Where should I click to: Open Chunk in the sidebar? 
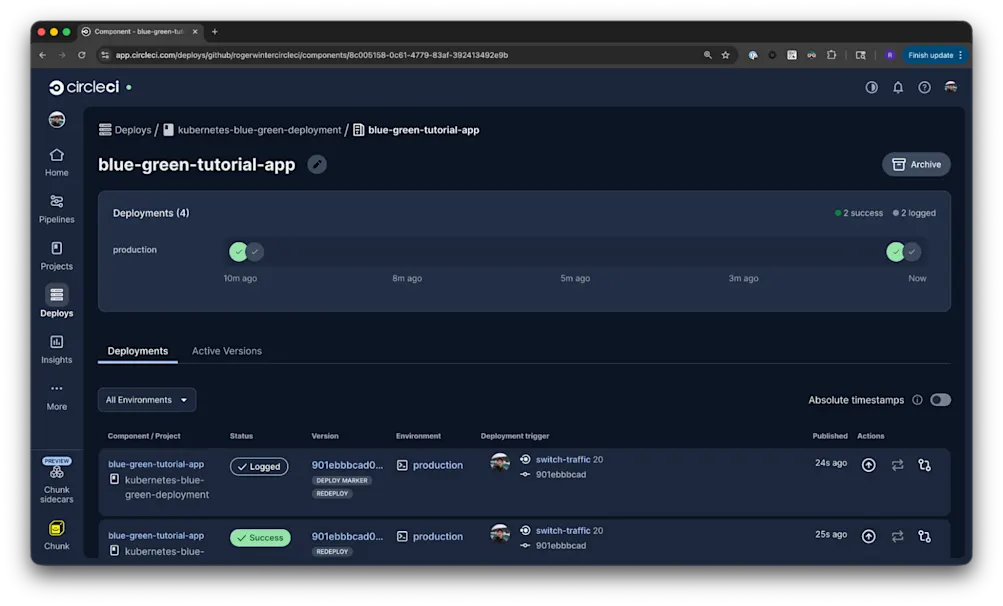[56, 536]
